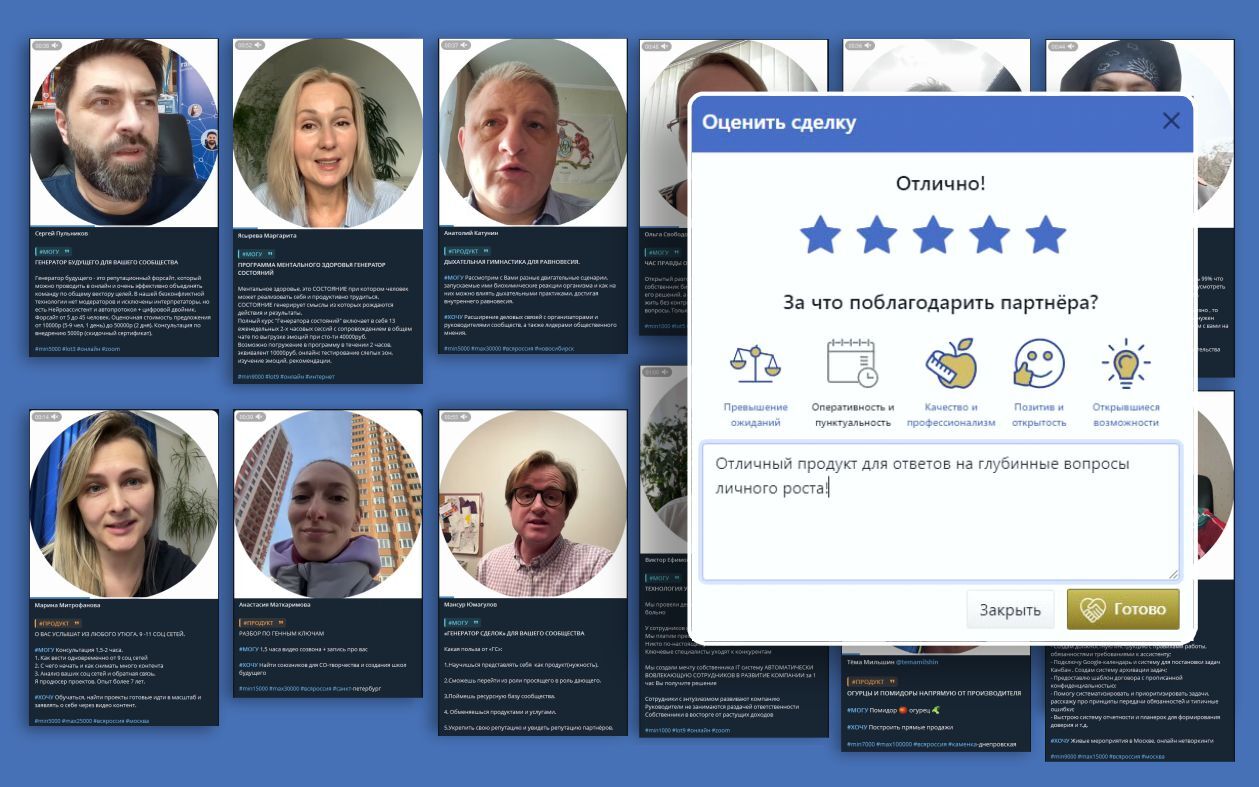Click the name "Мансур Юмагулов"

[471, 605]
